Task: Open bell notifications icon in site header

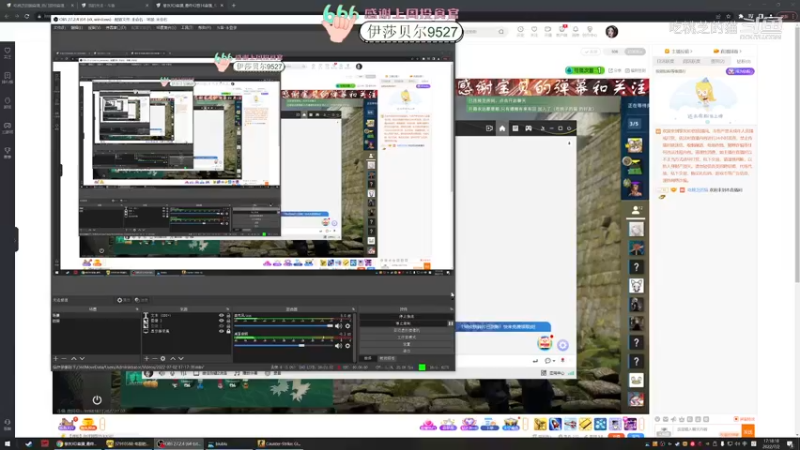Action: coord(576,31)
